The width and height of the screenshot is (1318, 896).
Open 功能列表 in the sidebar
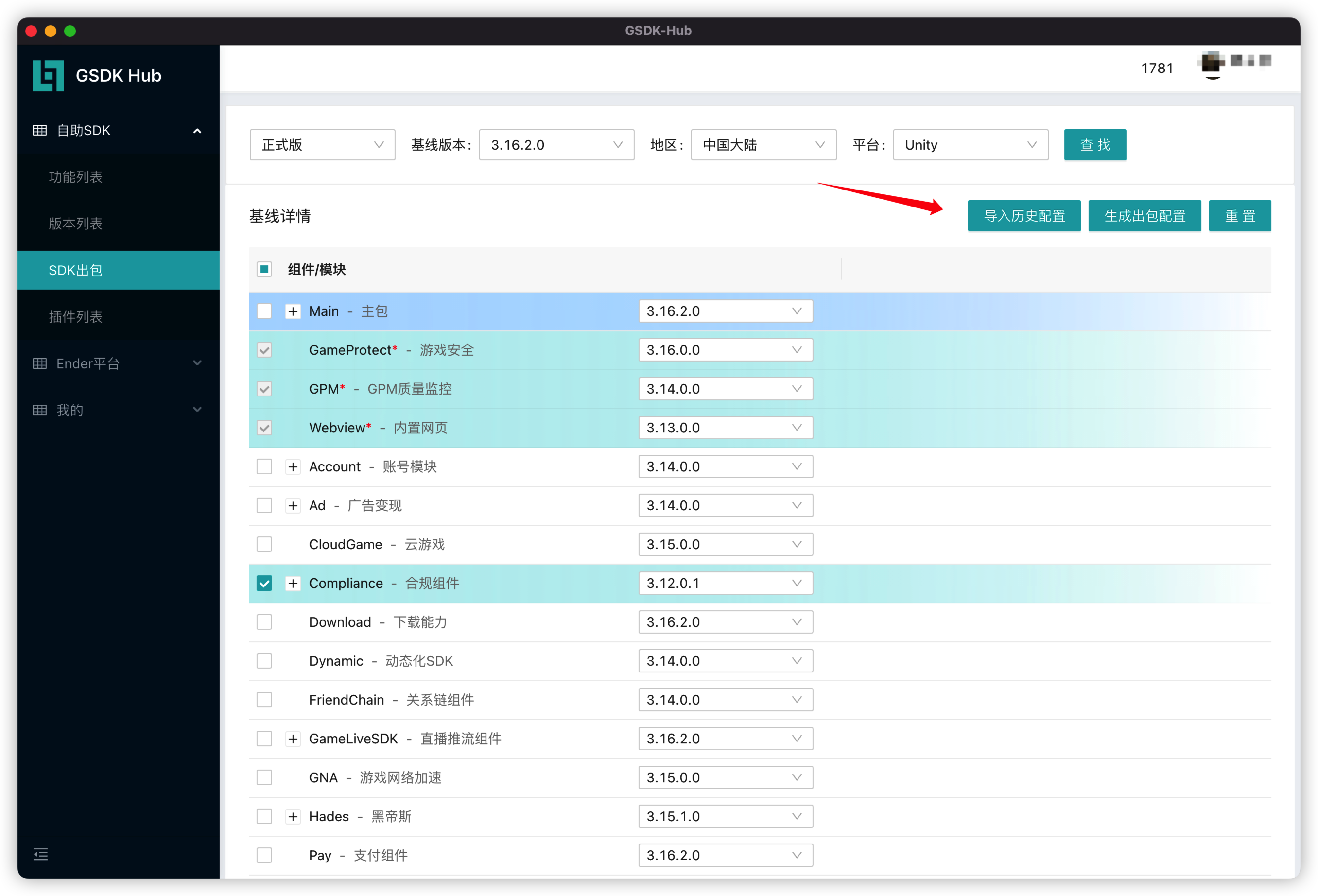119,177
